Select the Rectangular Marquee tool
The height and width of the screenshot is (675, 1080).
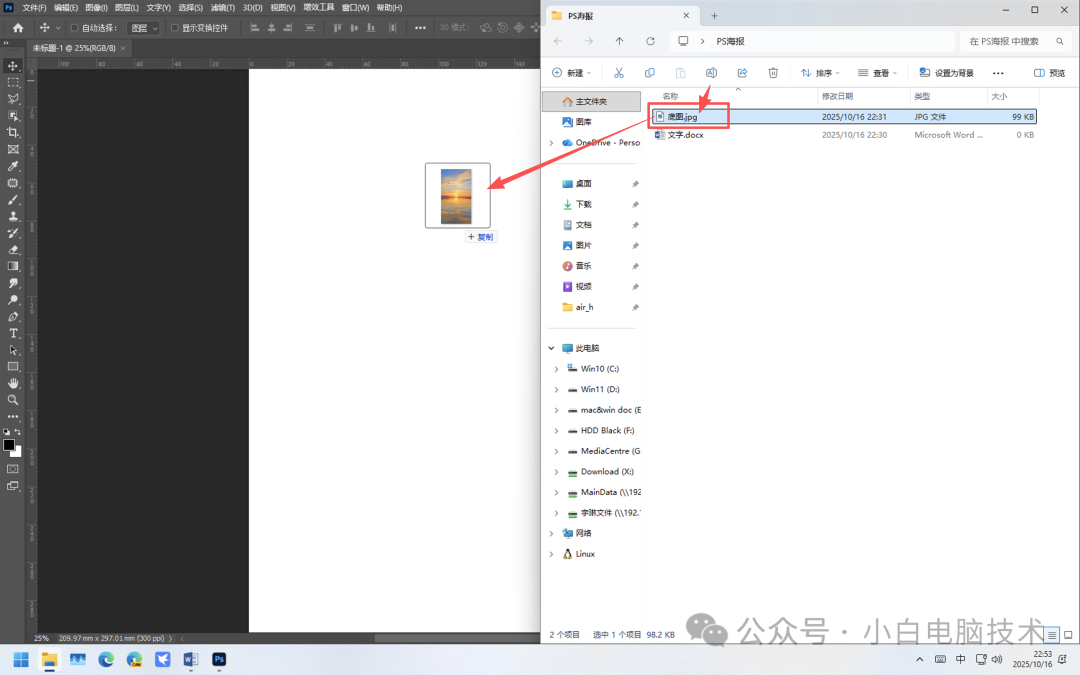click(x=12, y=82)
